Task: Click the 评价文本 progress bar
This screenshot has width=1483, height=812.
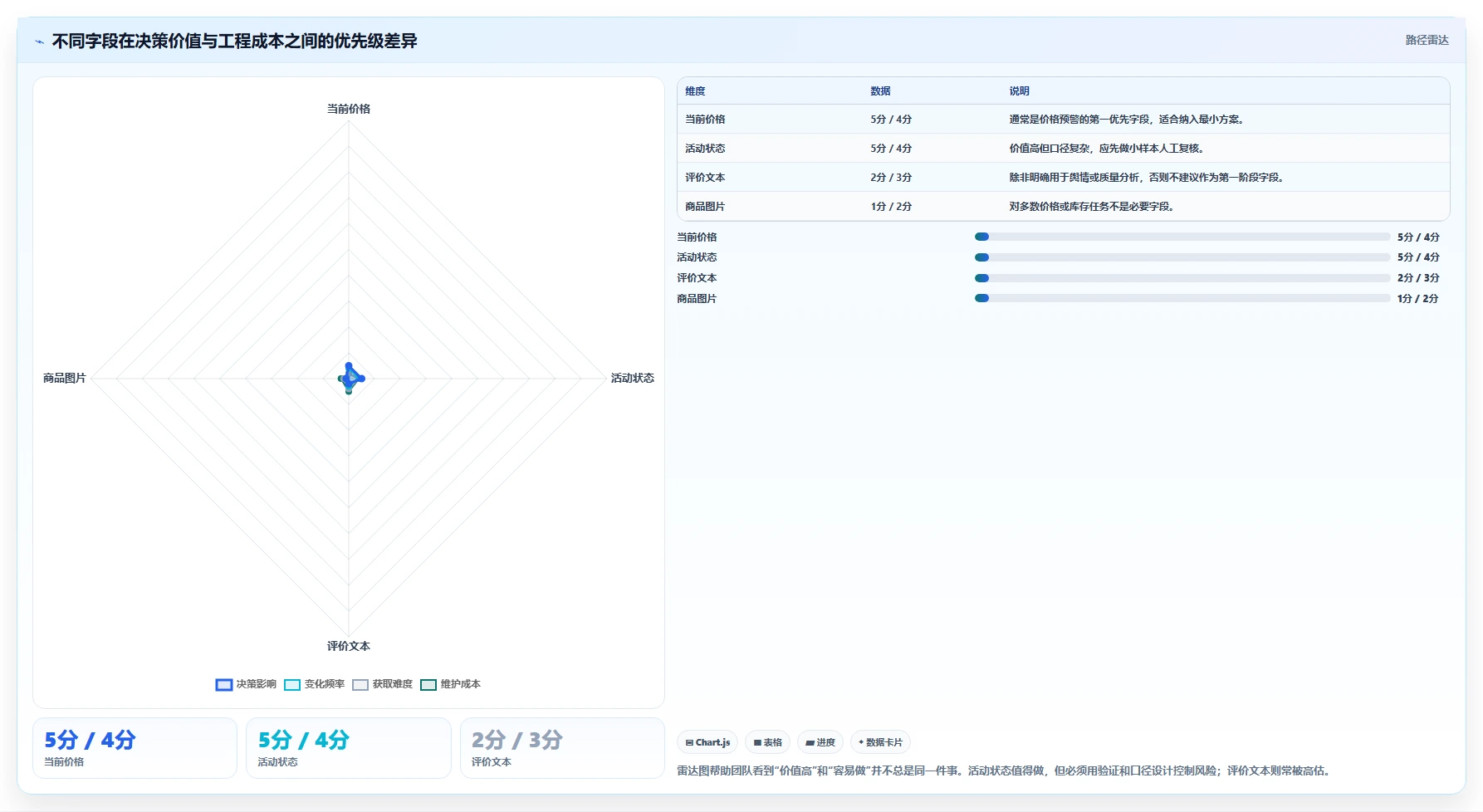Action: (x=1182, y=278)
